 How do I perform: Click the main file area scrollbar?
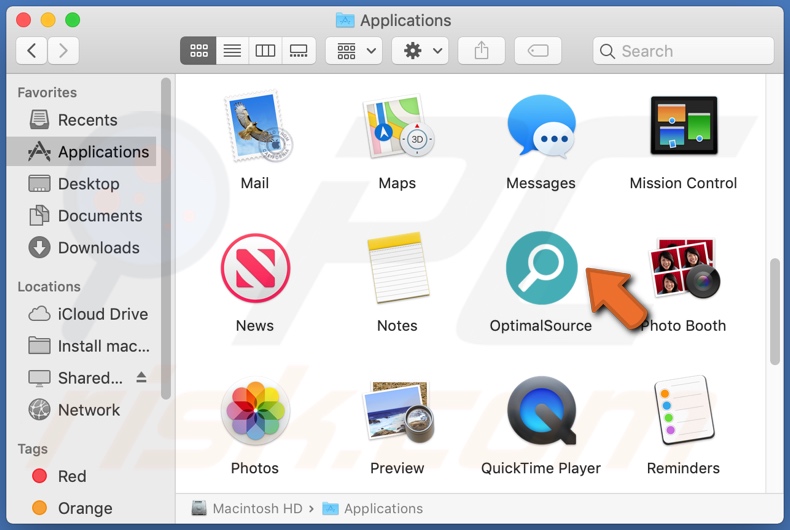(775, 311)
